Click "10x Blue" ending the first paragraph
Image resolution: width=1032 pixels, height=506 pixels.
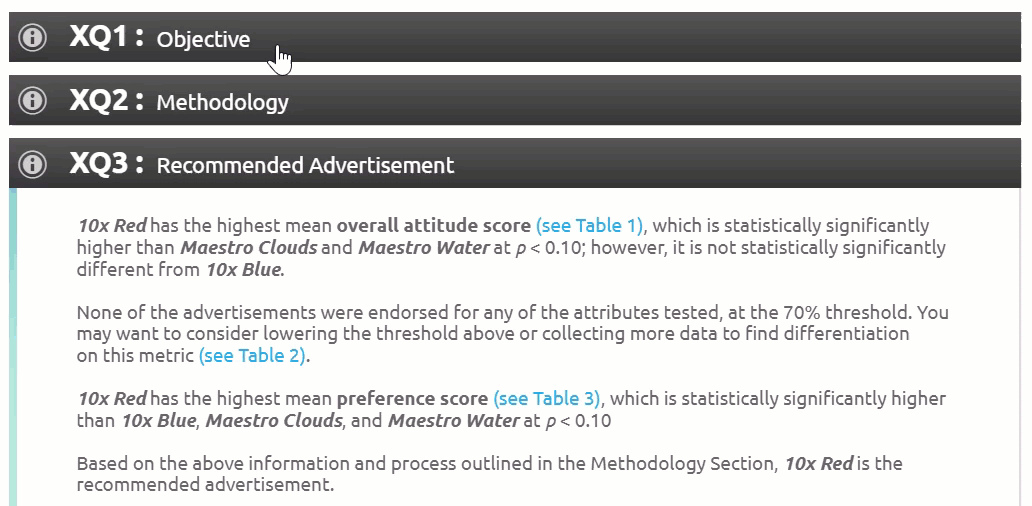click(244, 270)
